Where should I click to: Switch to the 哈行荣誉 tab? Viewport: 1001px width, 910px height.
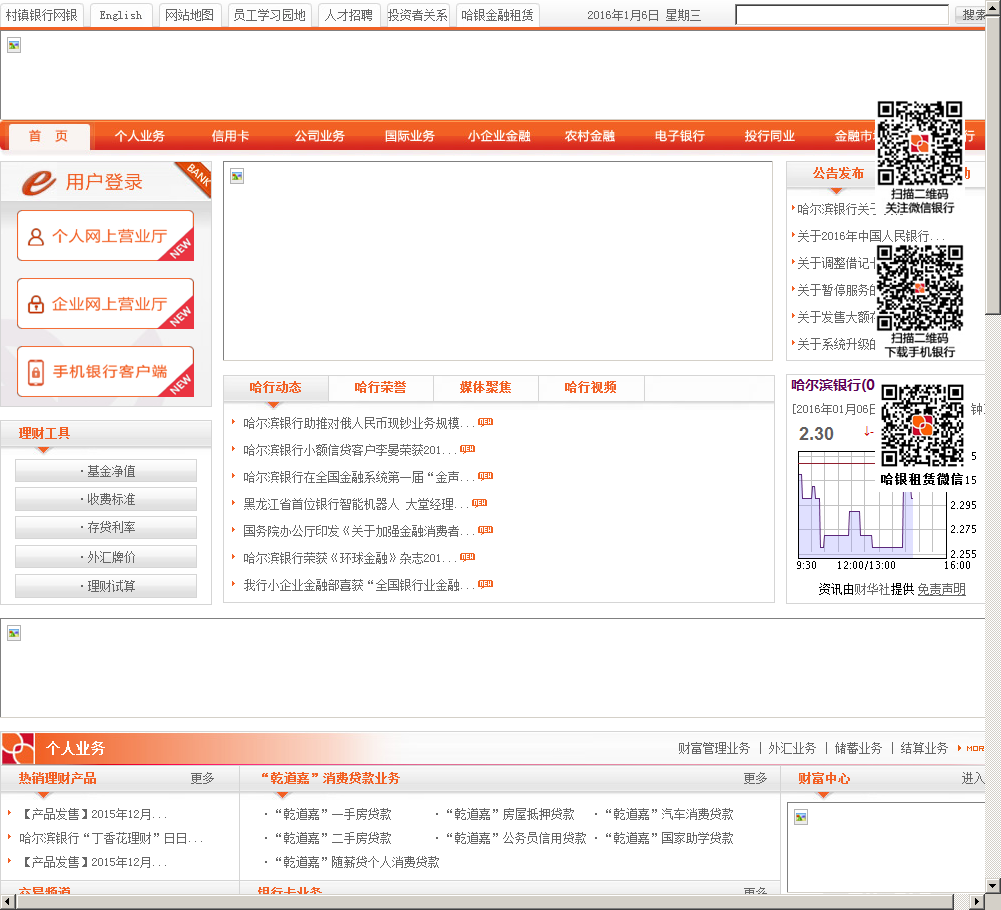[x=380, y=388]
